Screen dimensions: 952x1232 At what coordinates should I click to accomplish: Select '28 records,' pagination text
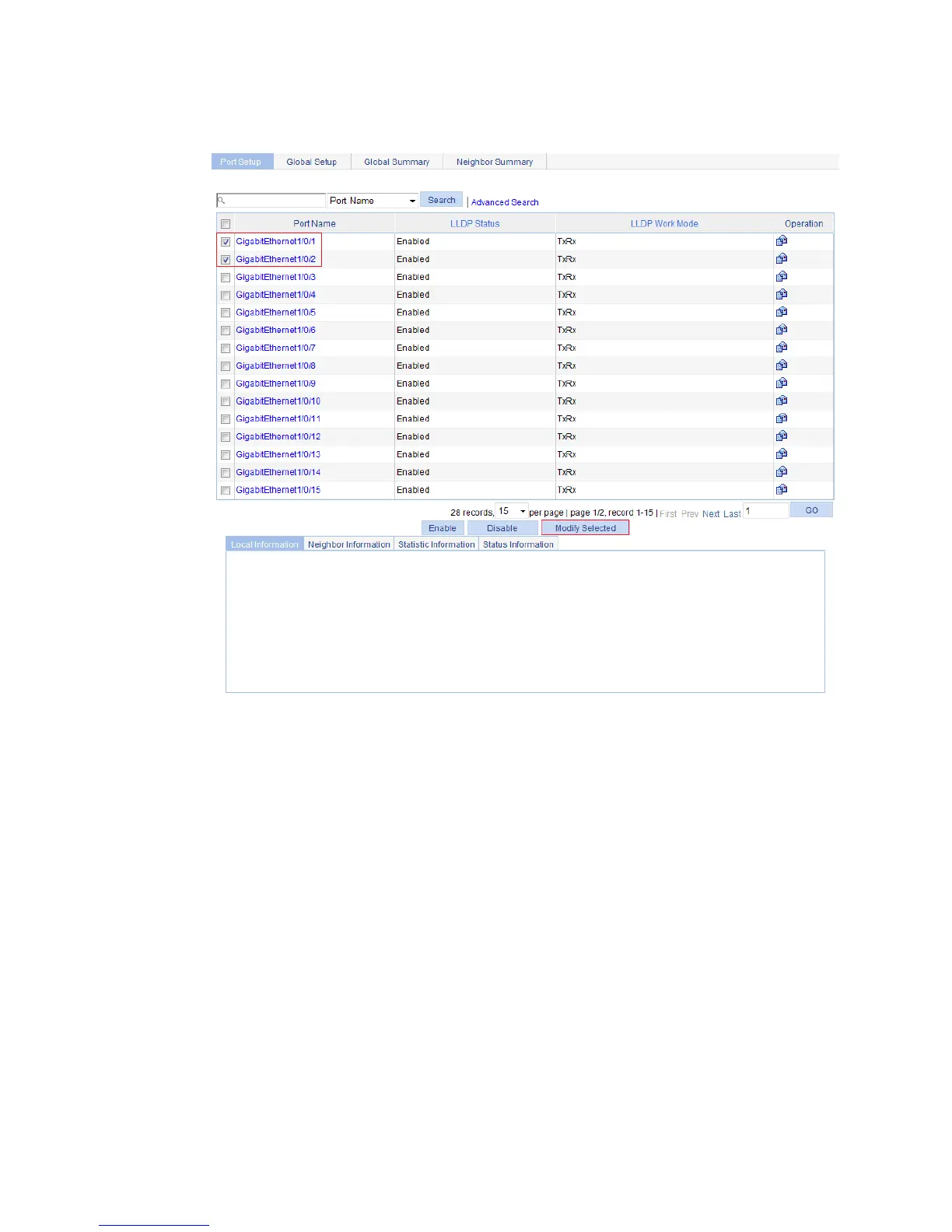point(472,513)
